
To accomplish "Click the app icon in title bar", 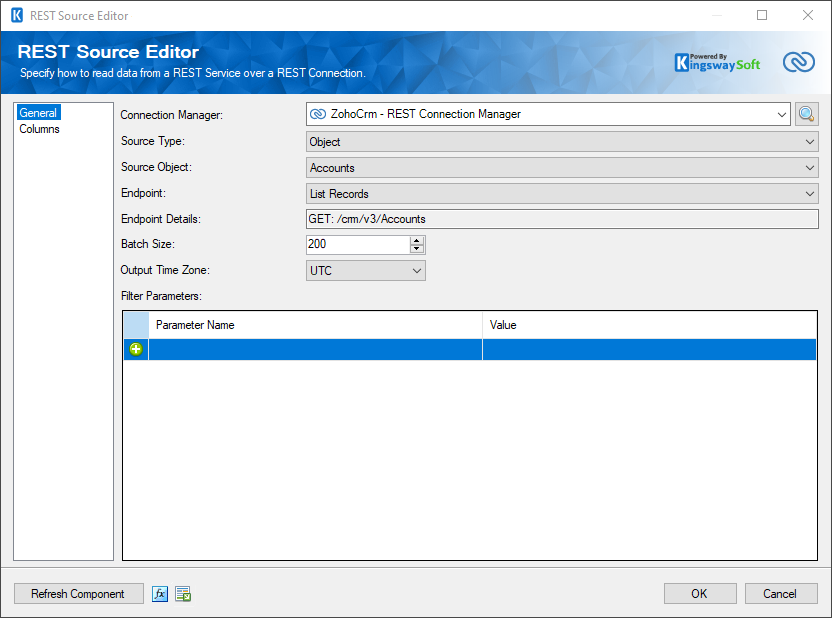I will tap(17, 15).
